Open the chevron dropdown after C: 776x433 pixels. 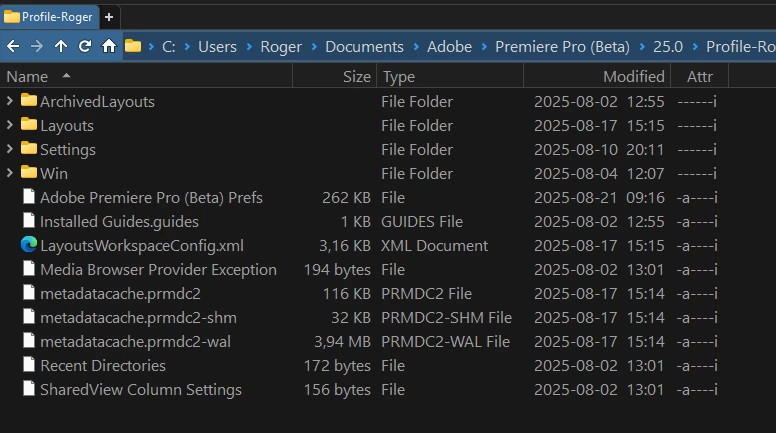click(x=187, y=47)
